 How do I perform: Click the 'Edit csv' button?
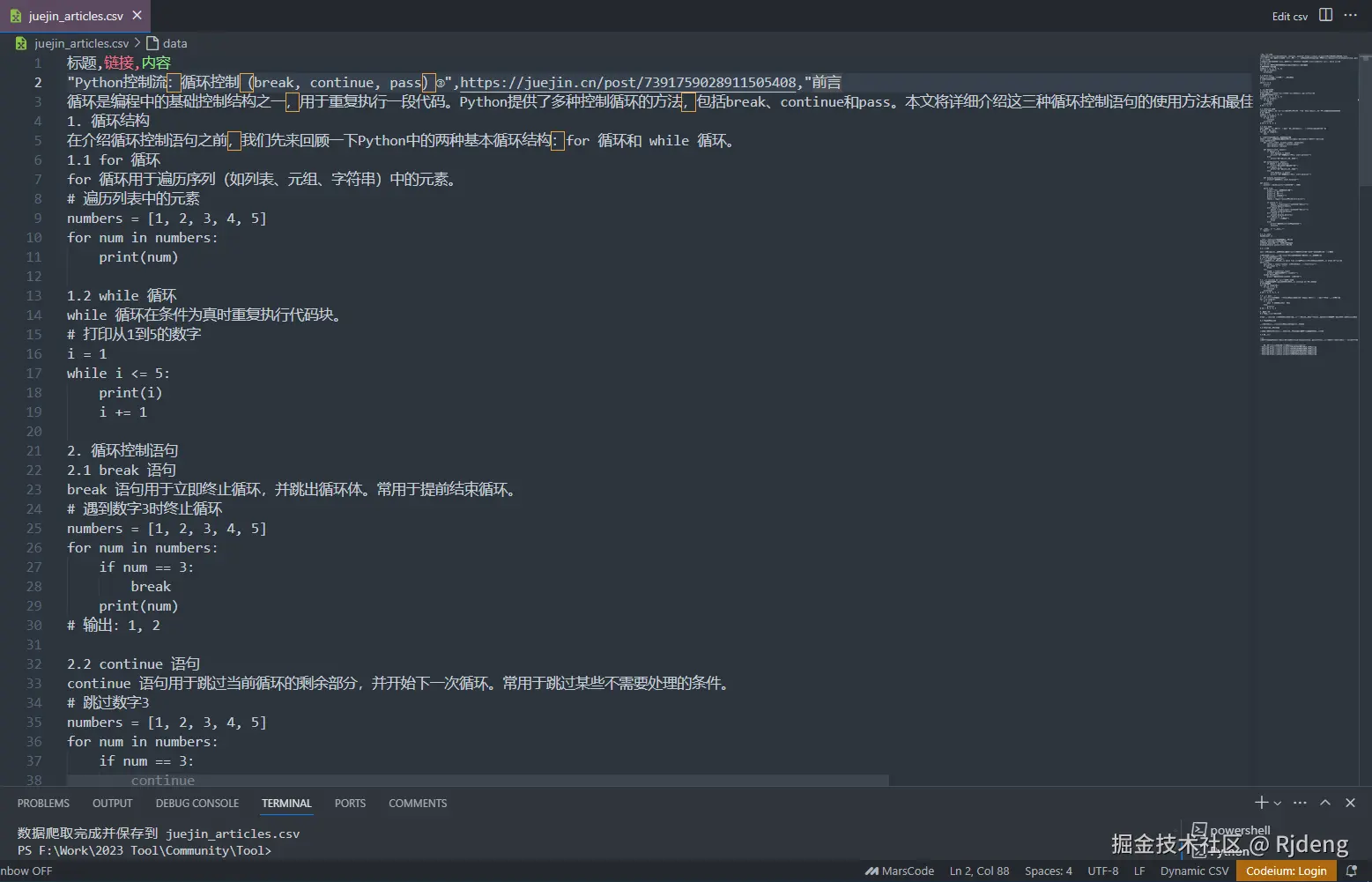(x=1289, y=15)
